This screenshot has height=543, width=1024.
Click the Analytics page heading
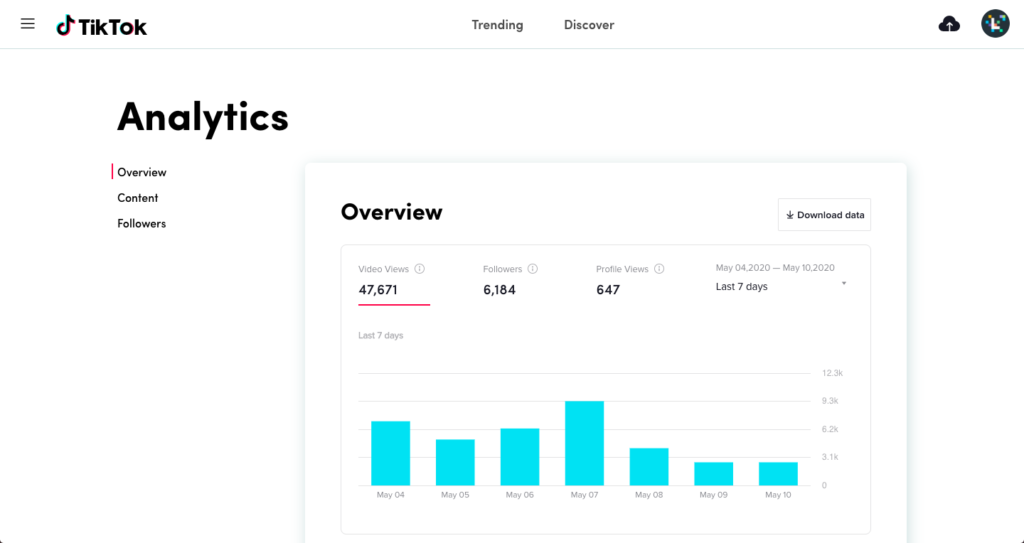[x=203, y=118]
